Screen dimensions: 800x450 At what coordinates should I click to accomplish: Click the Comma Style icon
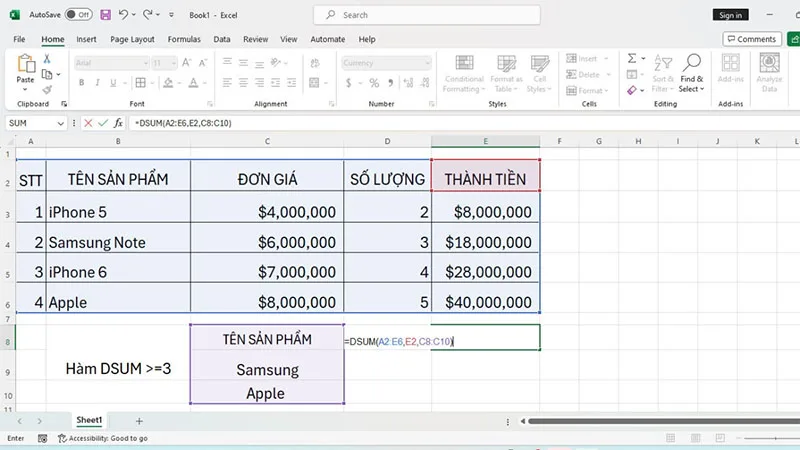[x=390, y=83]
